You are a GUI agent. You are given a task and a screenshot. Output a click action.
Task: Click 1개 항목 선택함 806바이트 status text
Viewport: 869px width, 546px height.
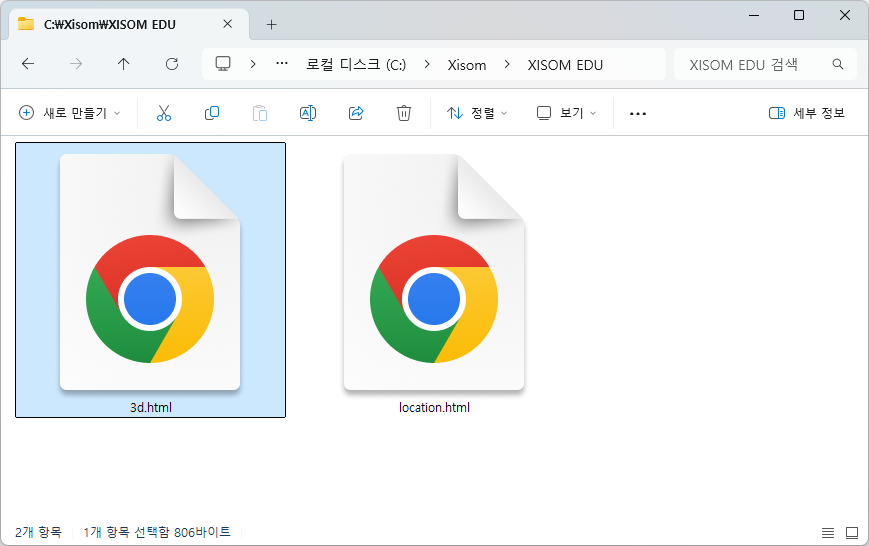coord(157,532)
